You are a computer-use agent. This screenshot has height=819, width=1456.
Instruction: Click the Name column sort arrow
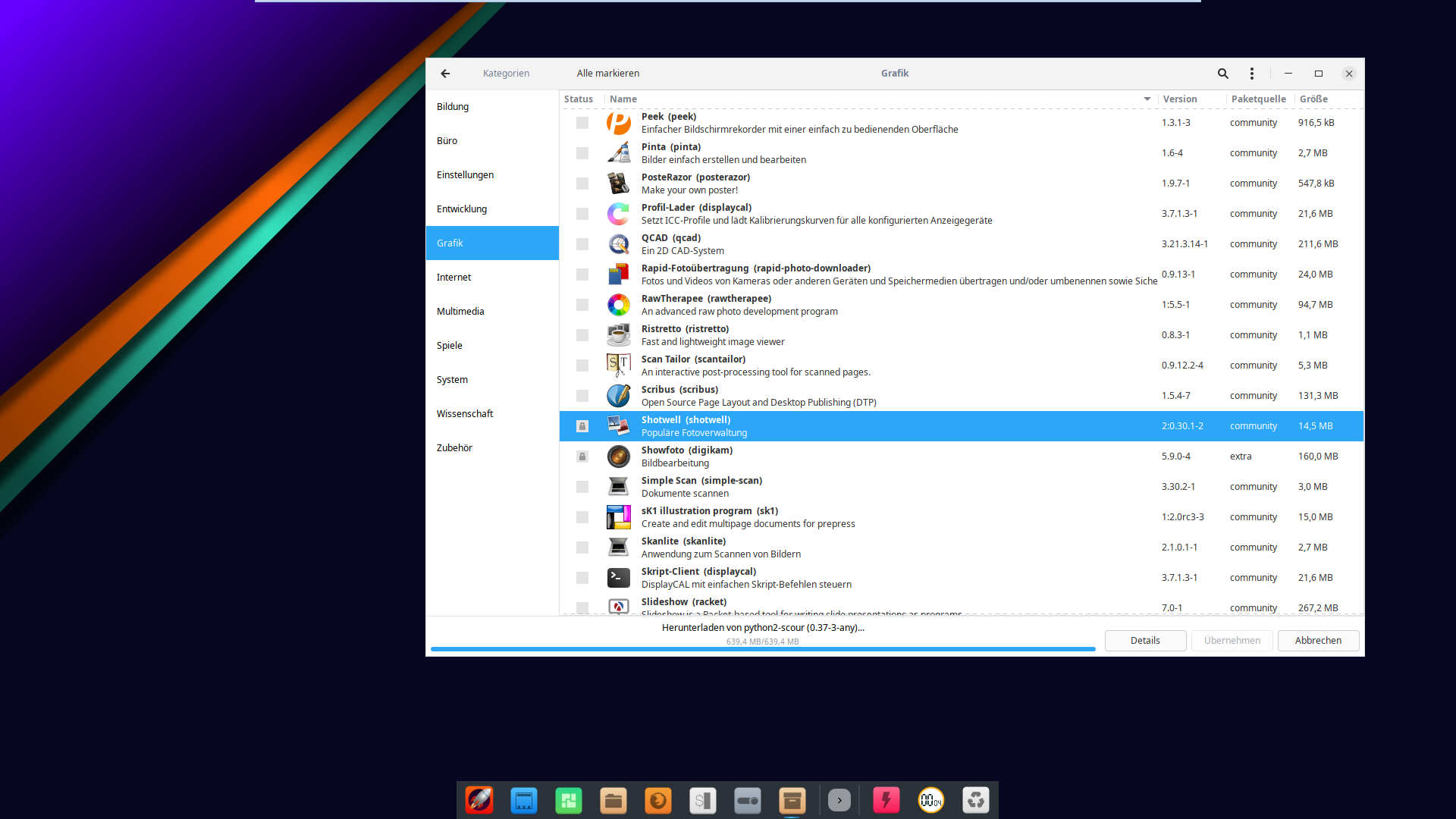[1147, 99]
